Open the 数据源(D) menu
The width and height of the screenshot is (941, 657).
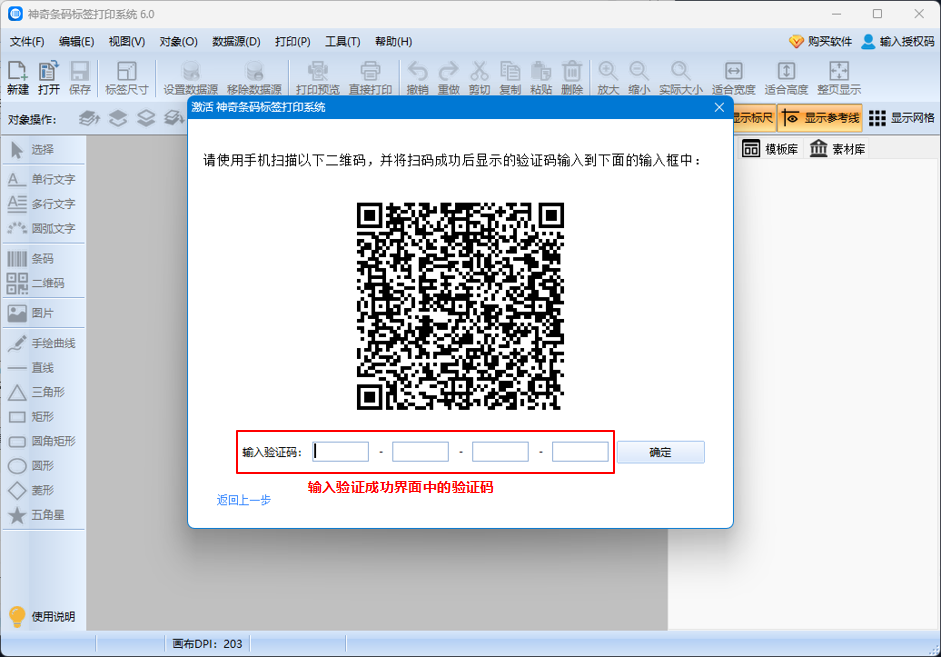click(236, 41)
